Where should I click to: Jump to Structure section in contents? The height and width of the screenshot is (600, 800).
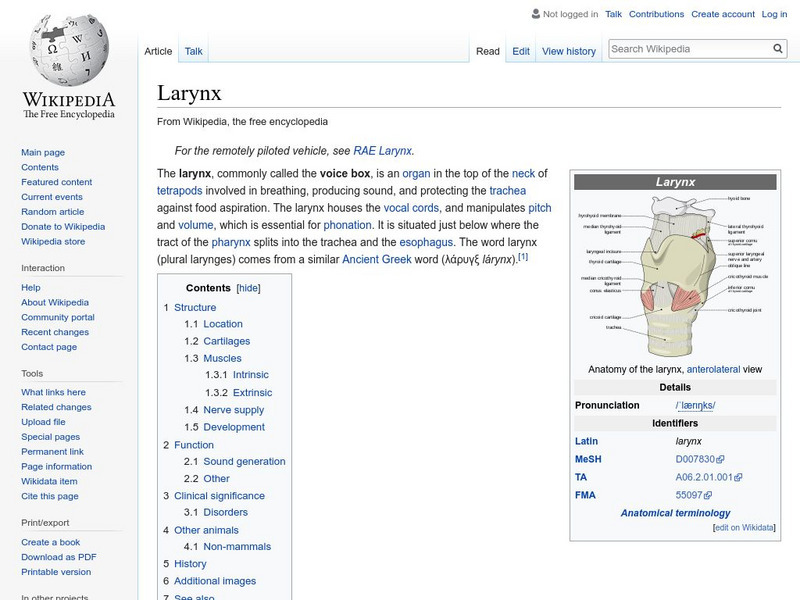tap(195, 307)
